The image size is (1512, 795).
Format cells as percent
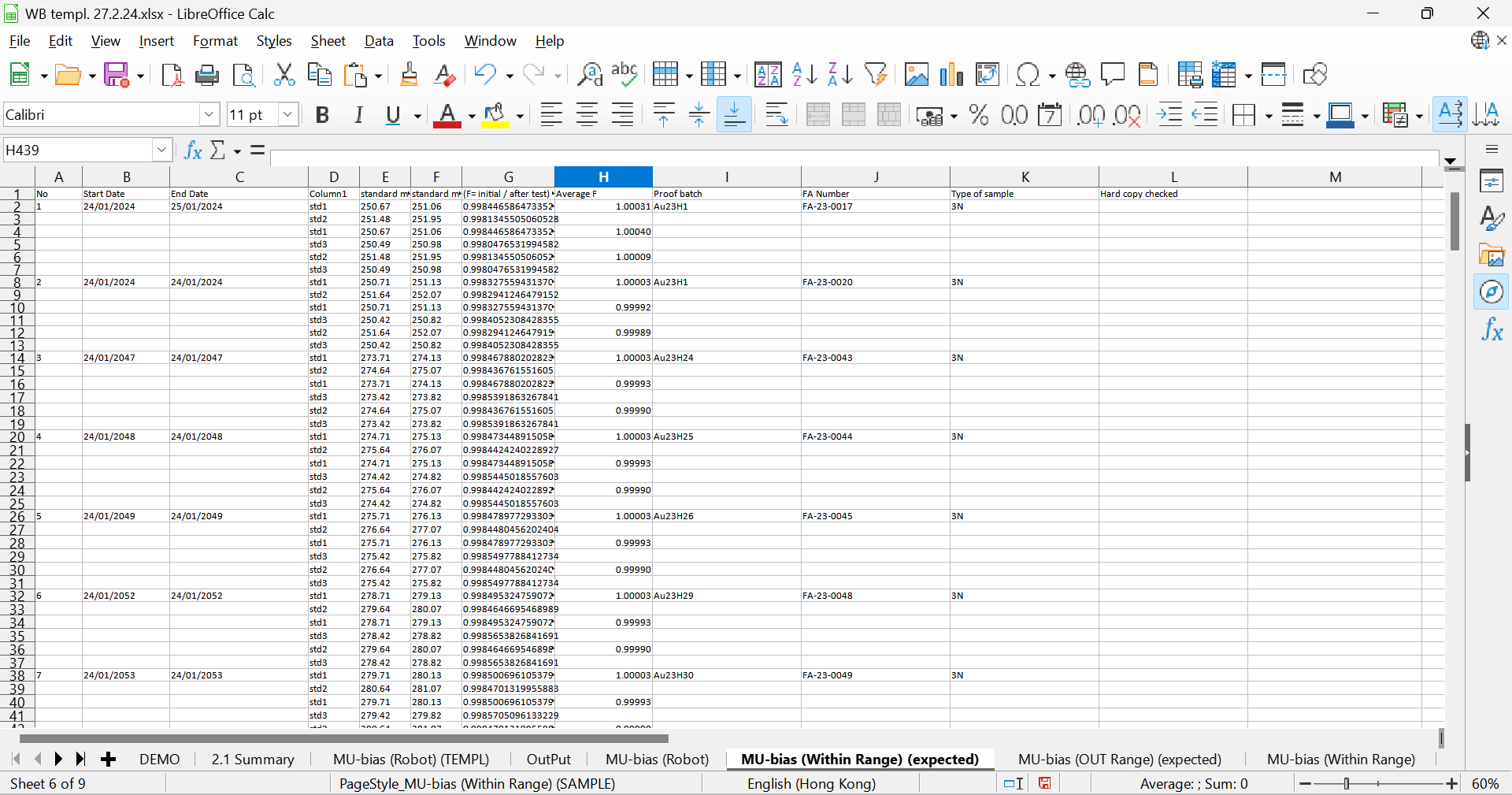tap(979, 115)
